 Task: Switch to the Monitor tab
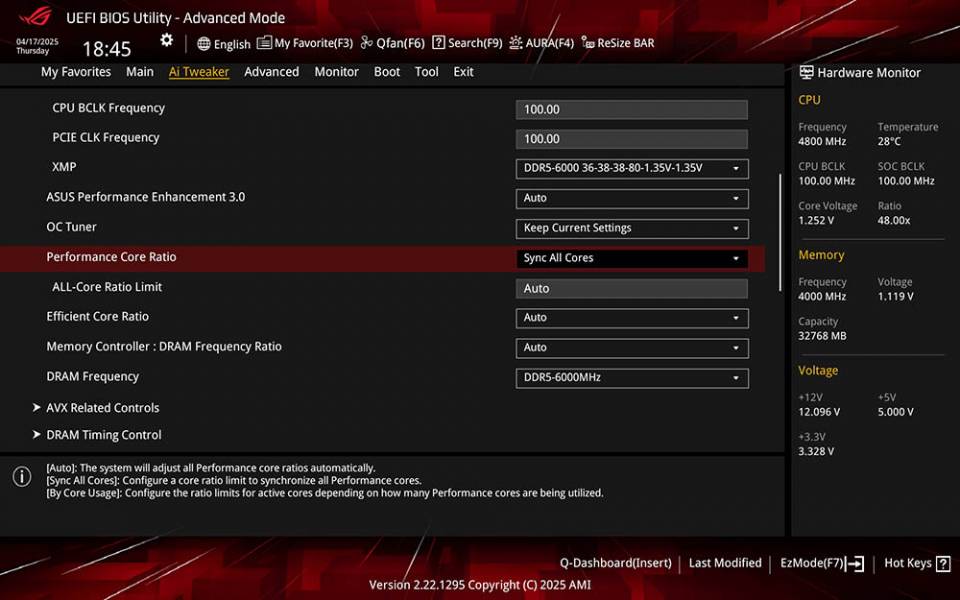pos(336,72)
